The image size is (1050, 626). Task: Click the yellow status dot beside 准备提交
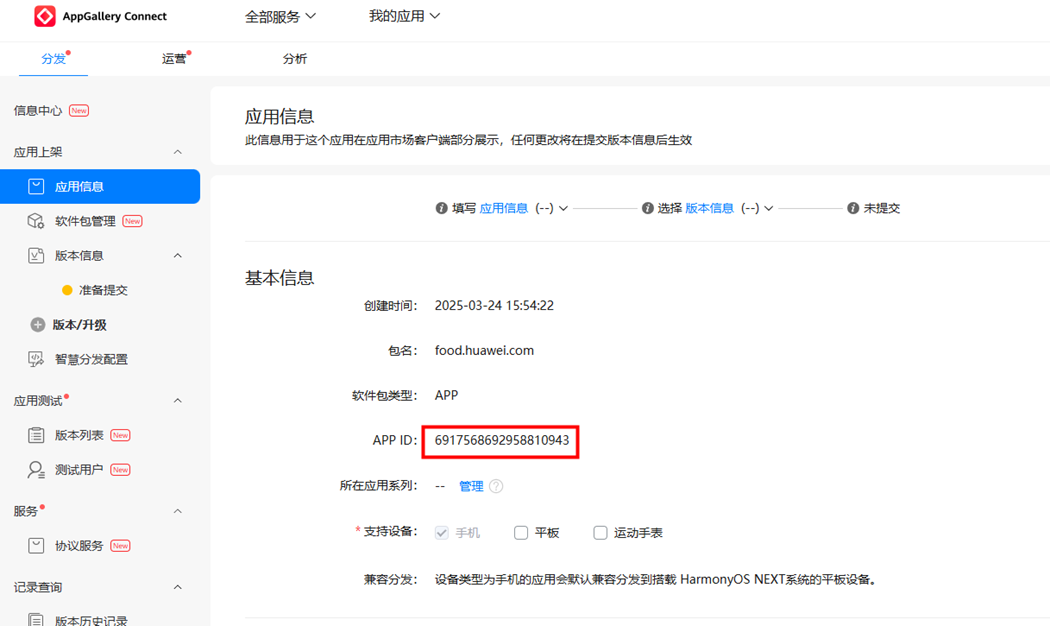[x=67, y=290]
